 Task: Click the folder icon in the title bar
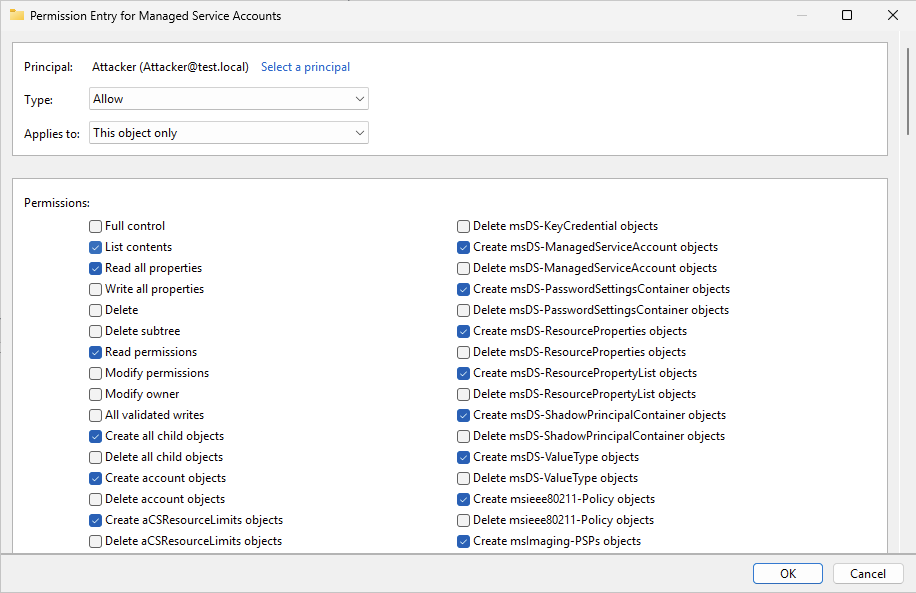pyautogui.click(x=18, y=15)
